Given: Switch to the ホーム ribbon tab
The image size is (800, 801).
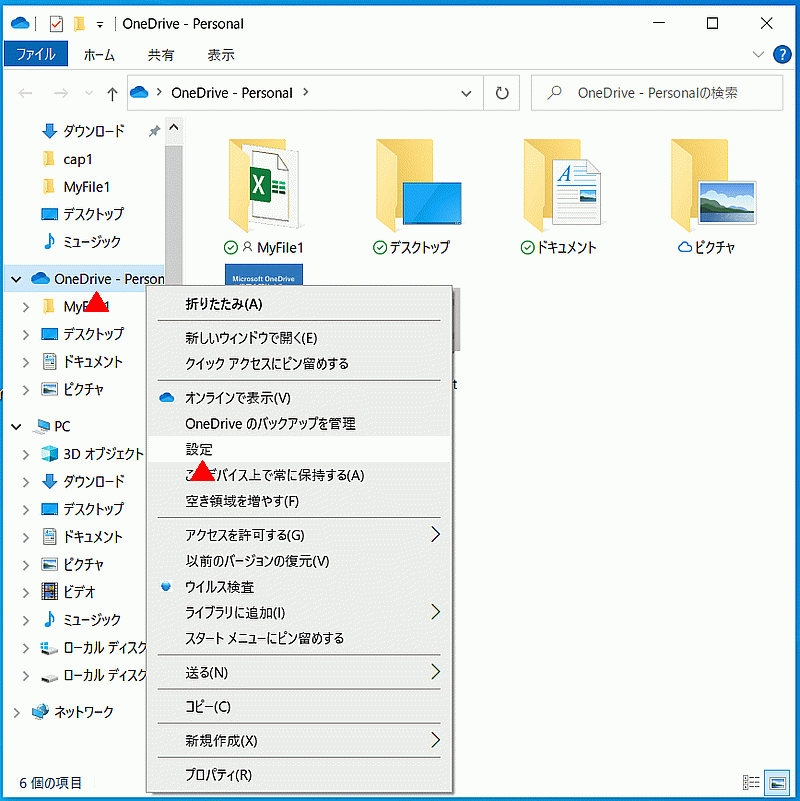Looking at the screenshot, I should 99,55.
